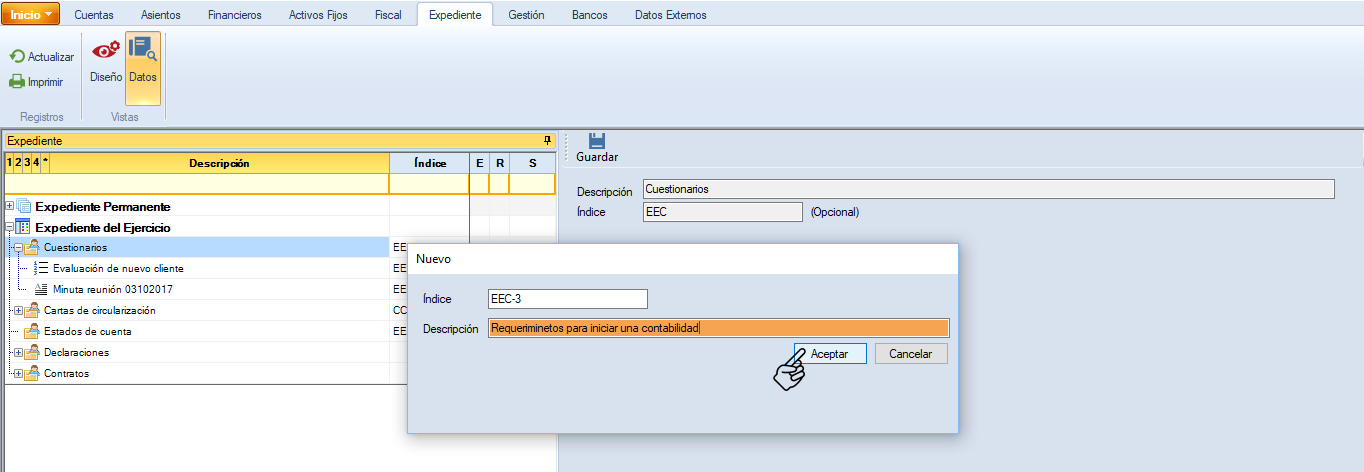Viewport: 1364px width, 472px height.
Task: Click the Actualizar refresh icon
Action: coord(17,57)
